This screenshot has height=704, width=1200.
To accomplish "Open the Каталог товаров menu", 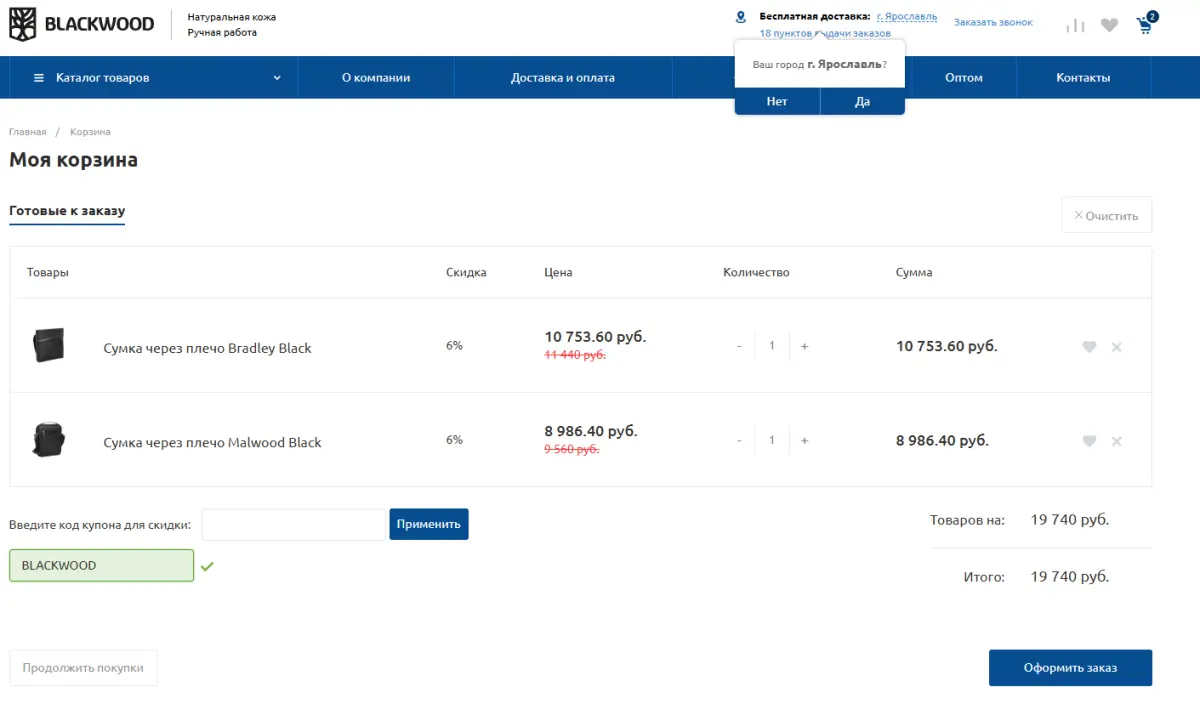I will click(153, 78).
